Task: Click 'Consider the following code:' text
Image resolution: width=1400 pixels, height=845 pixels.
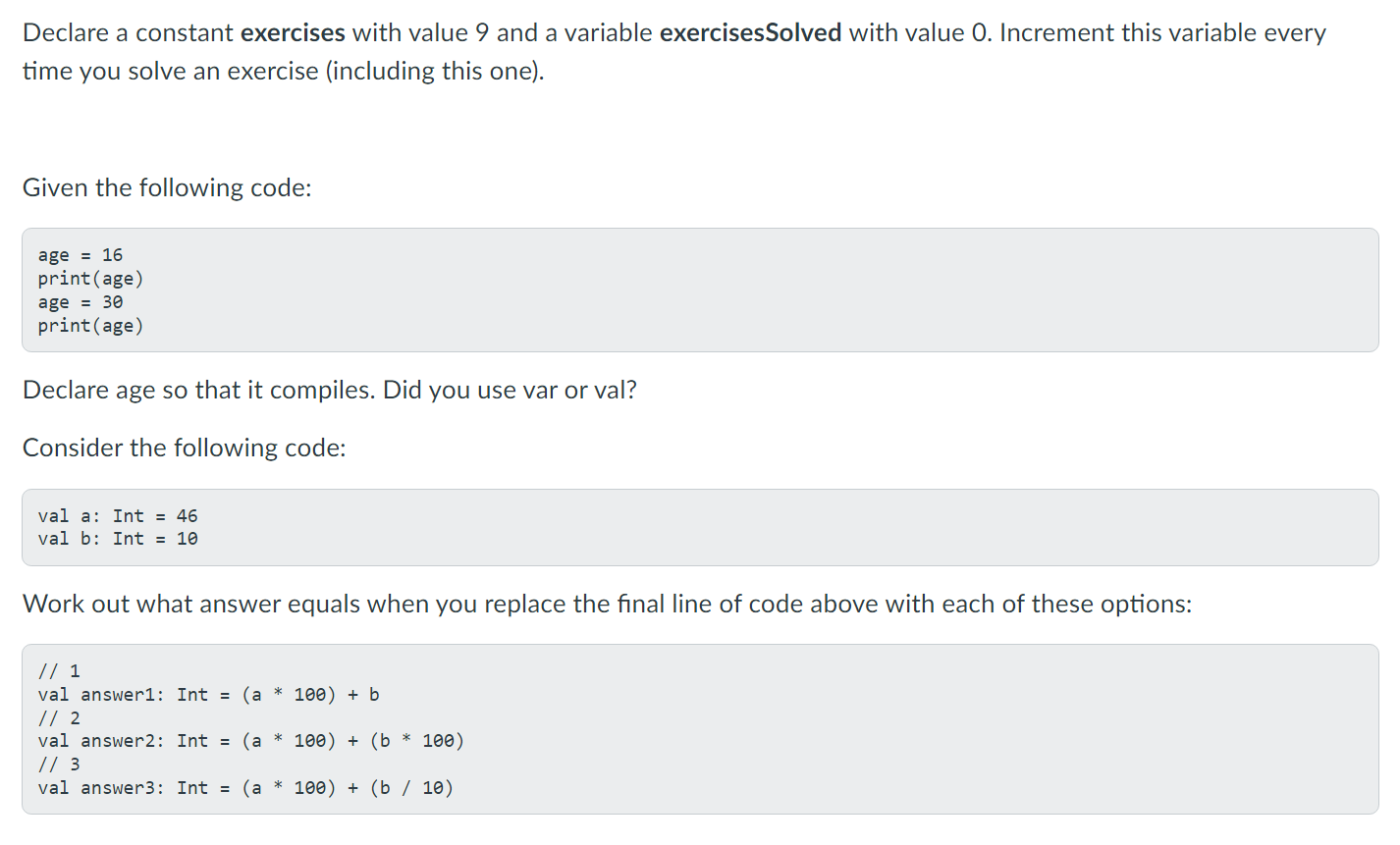Action: (185, 449)
